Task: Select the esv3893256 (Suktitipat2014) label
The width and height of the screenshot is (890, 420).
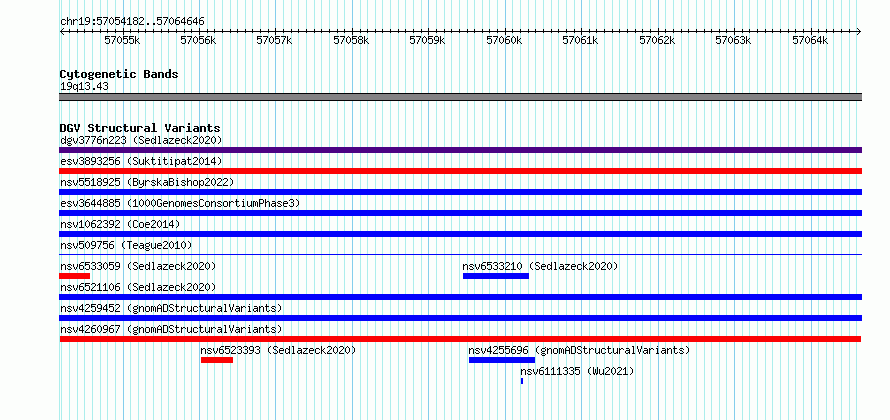Action: 141,161
